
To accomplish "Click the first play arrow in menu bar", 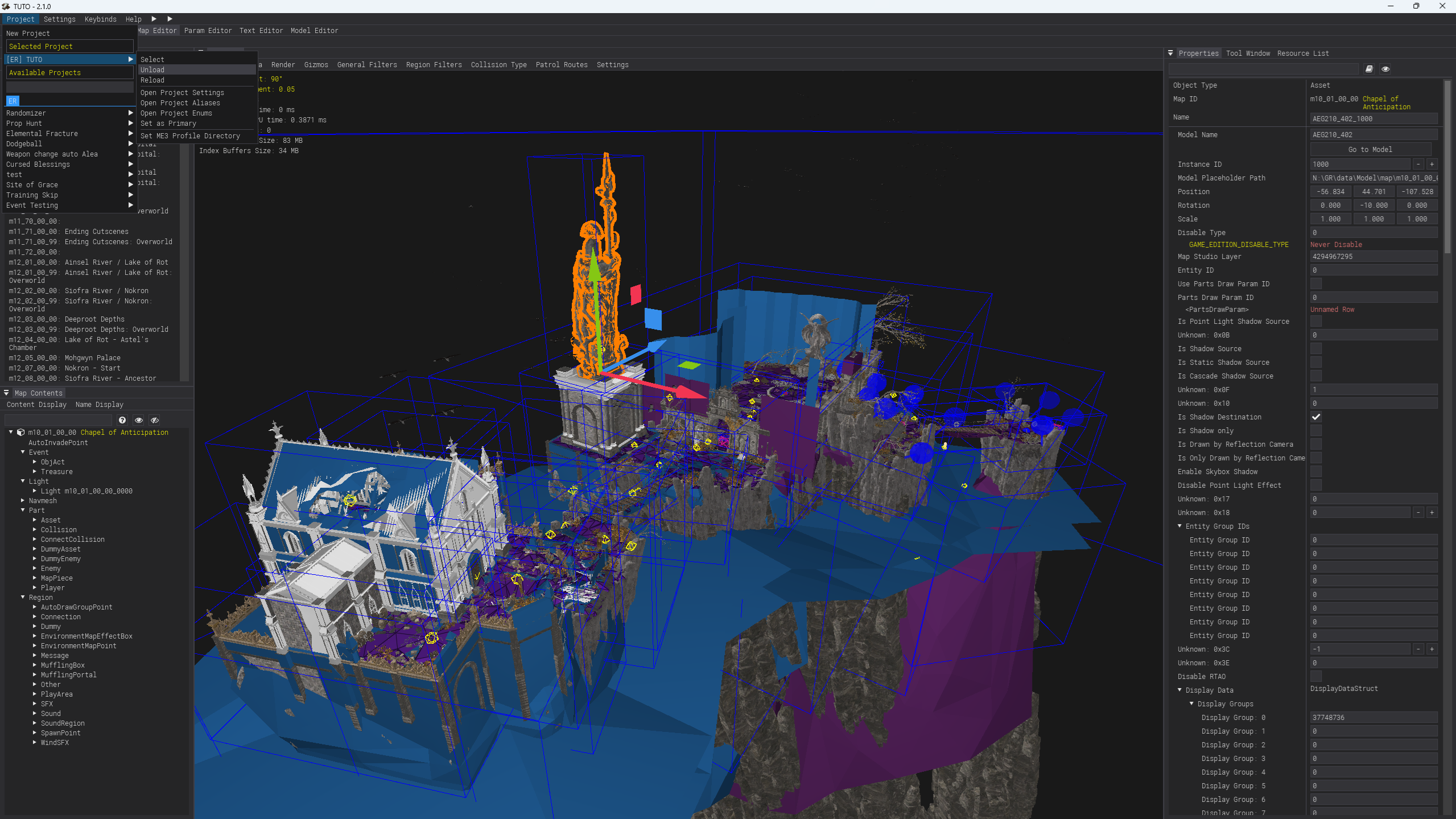I will point(154,19).
